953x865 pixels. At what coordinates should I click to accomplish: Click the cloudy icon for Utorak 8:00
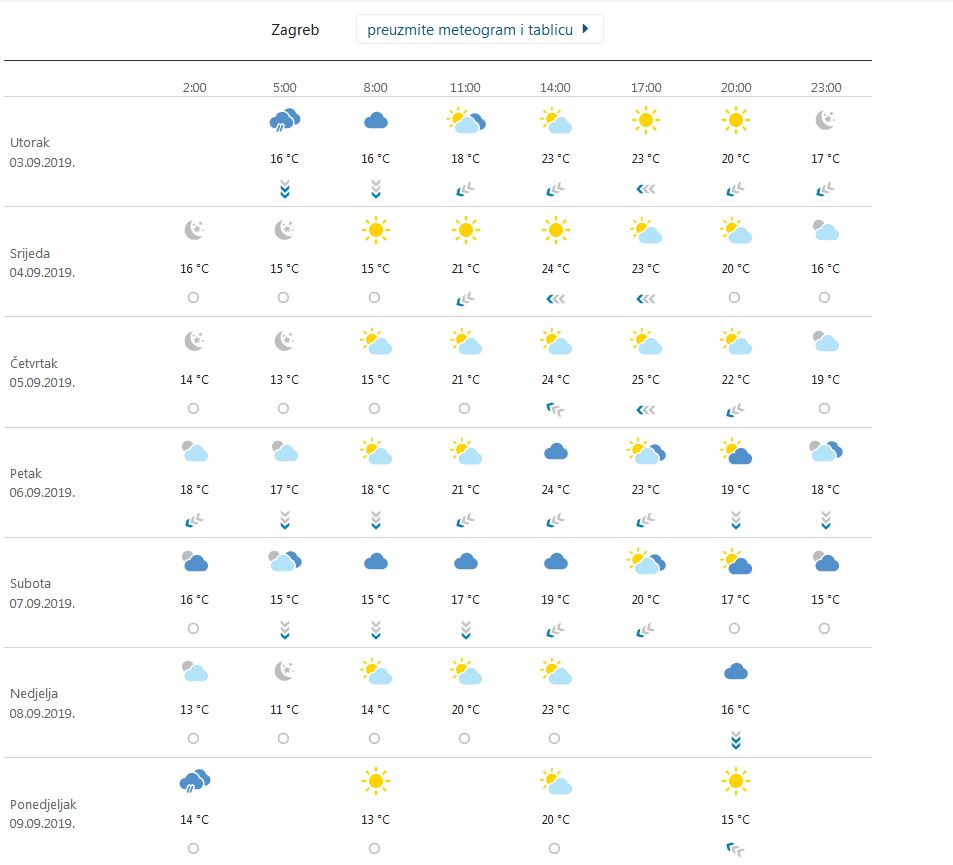pyautogui.click(x=375, y=121)
